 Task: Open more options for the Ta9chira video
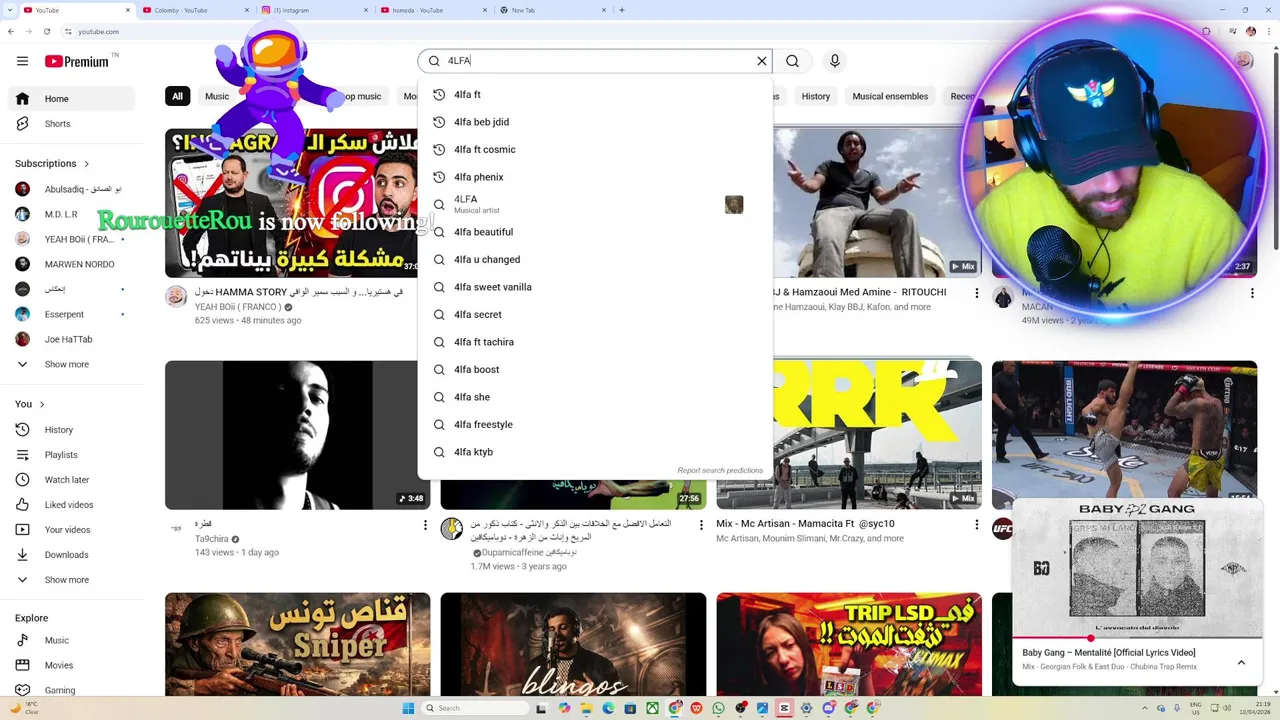pyautogui.click(x=425, y=525)
